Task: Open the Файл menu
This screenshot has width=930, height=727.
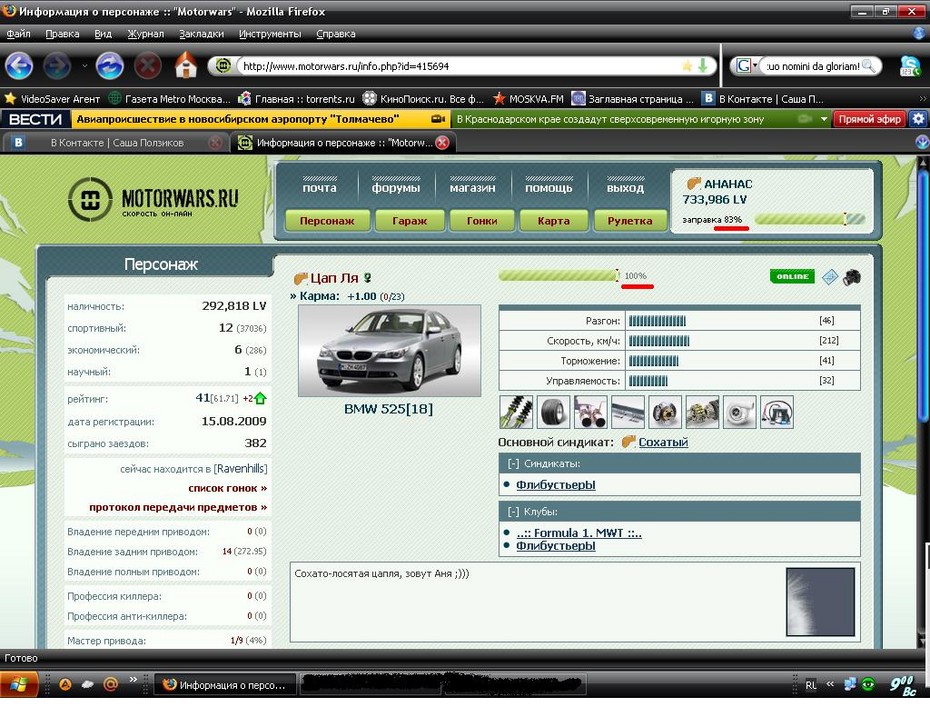Action: (18, 34)
